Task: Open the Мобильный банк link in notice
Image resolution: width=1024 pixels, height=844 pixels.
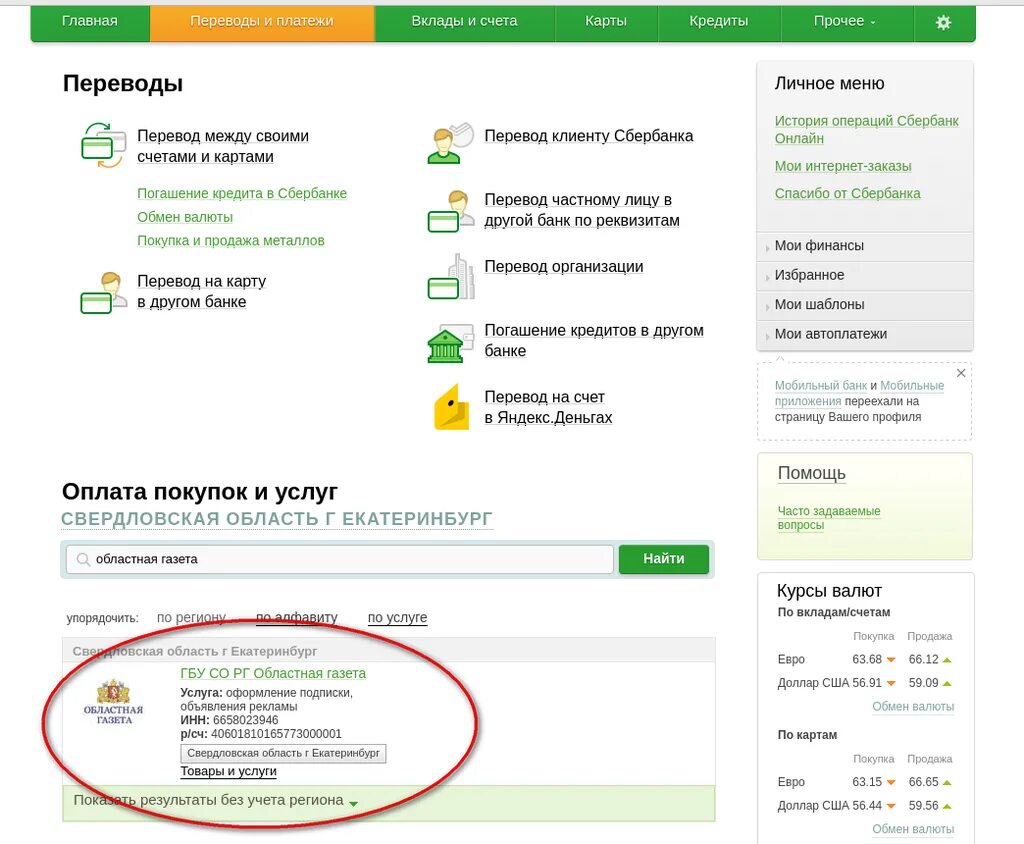Action: point(820,385)
